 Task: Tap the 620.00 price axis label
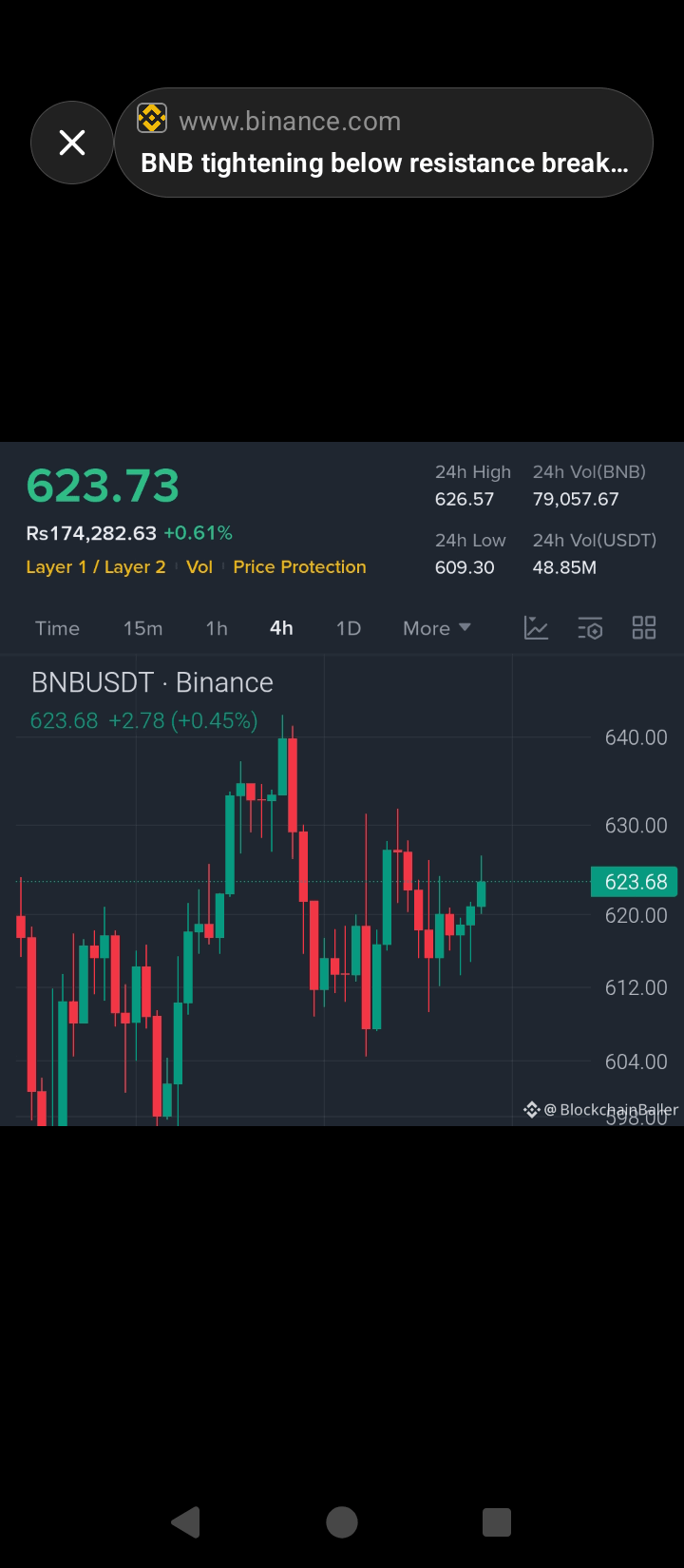click(636, 915)
